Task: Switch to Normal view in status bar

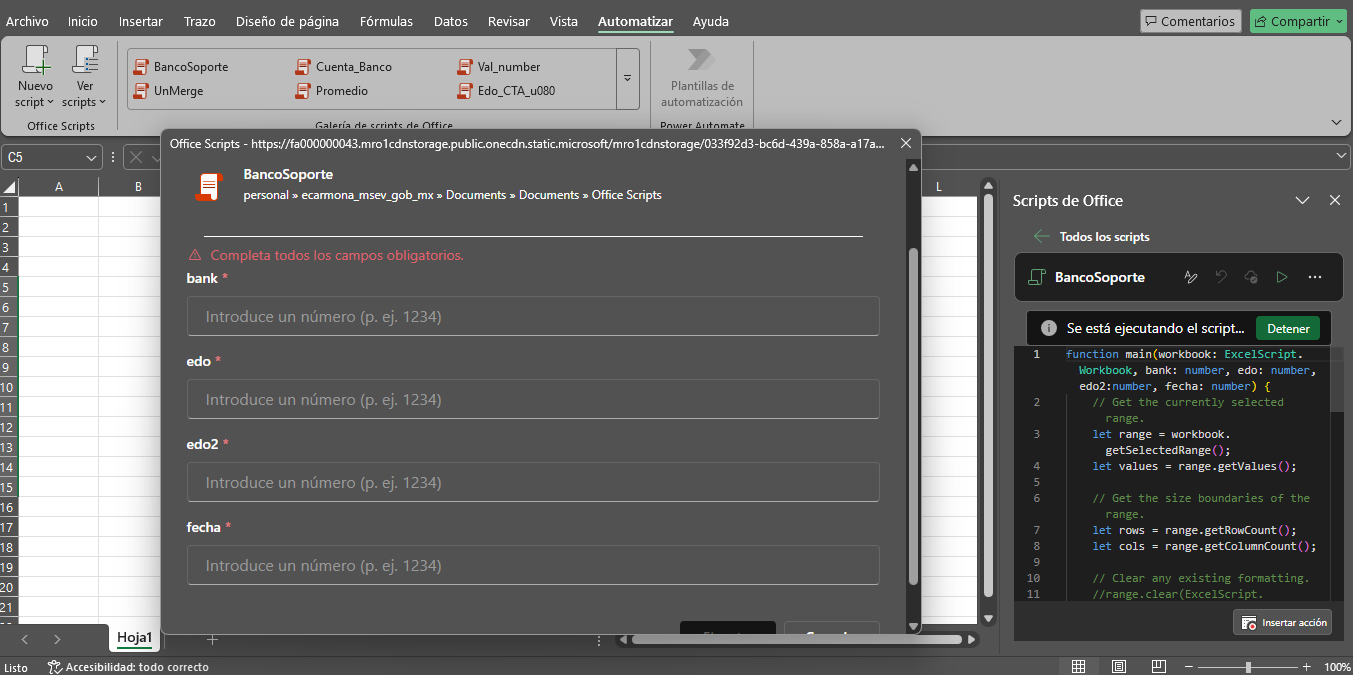Action: (x=1079, y=666)
